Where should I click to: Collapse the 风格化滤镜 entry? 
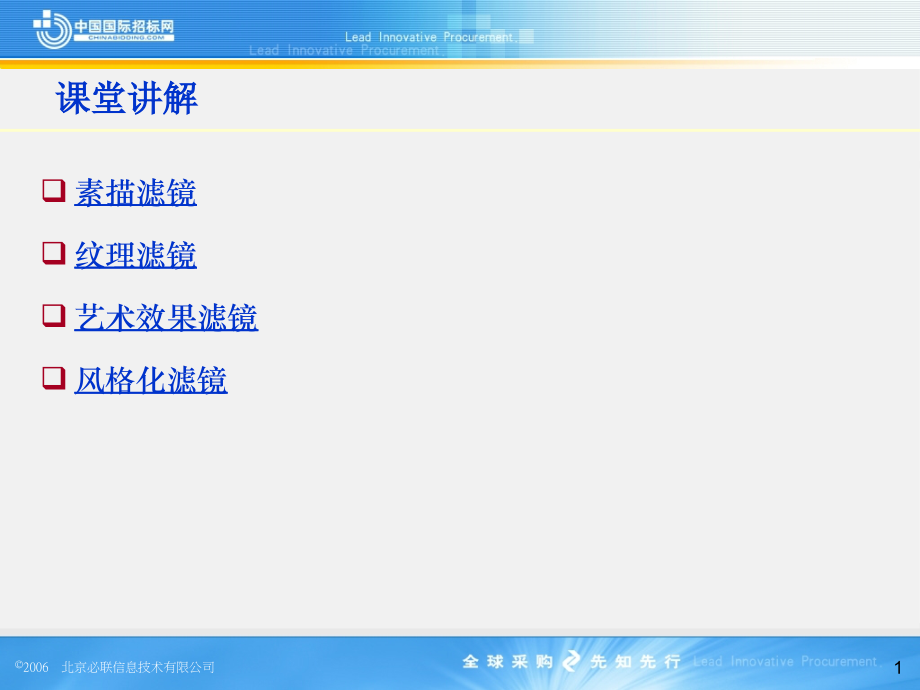coord(150,380)
